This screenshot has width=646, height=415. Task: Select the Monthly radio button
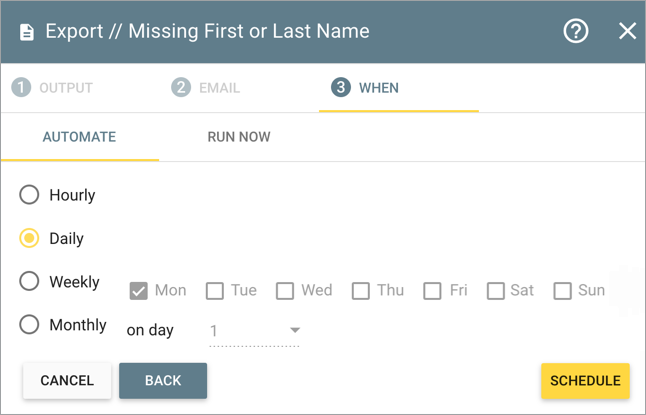point(30,325)
